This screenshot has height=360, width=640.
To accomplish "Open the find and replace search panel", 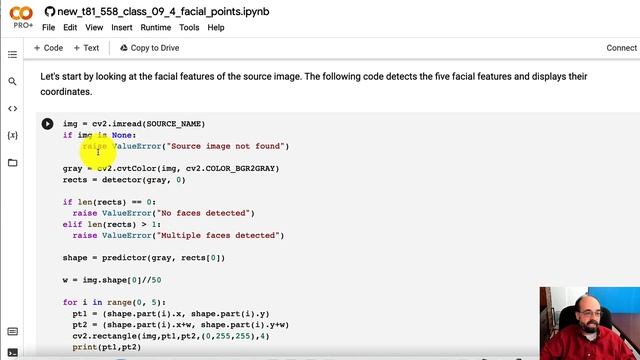I will tap(13, 82).
